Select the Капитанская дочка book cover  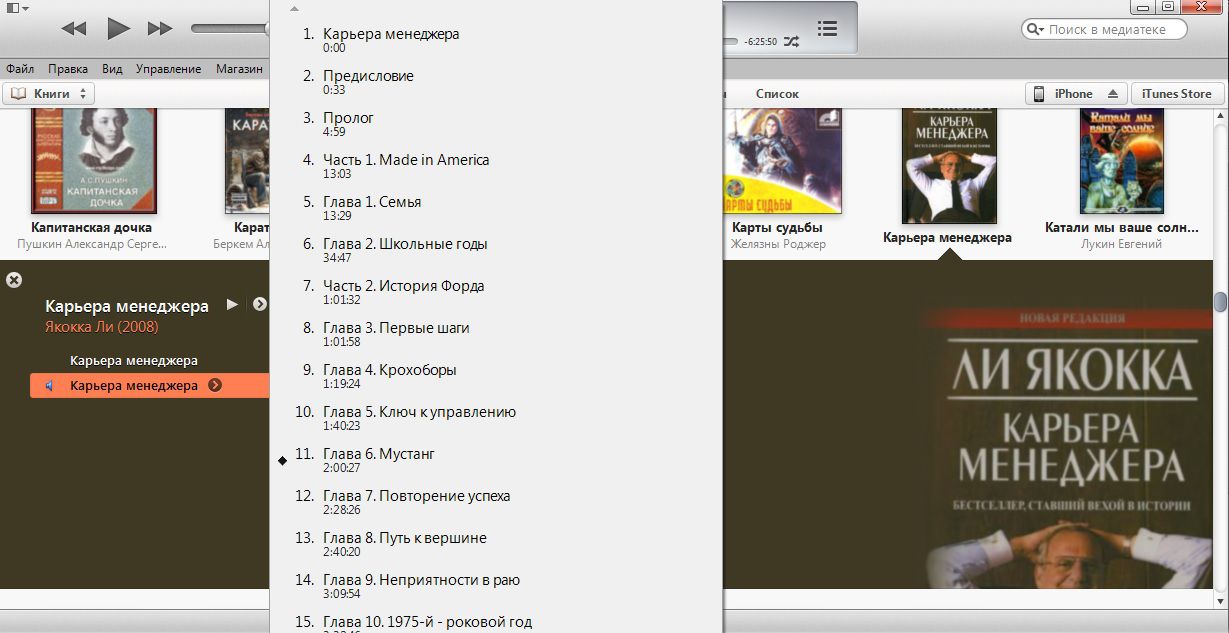click(92, 160)
